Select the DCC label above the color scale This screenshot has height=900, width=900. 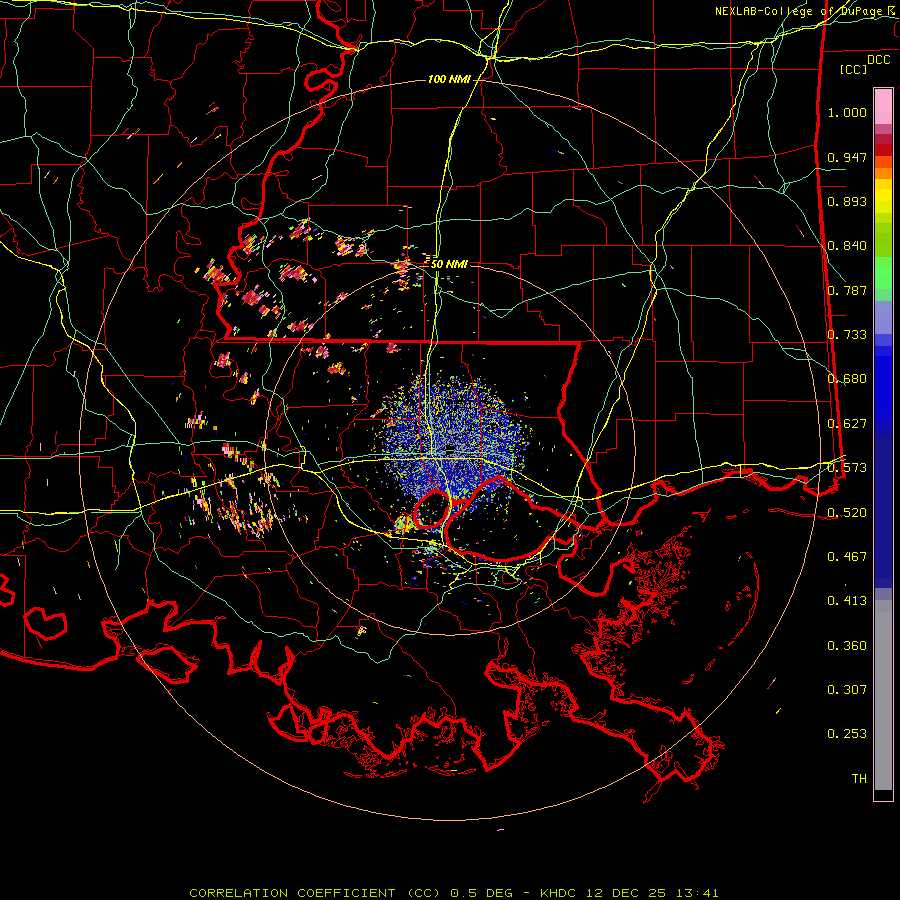click(878, 60)
